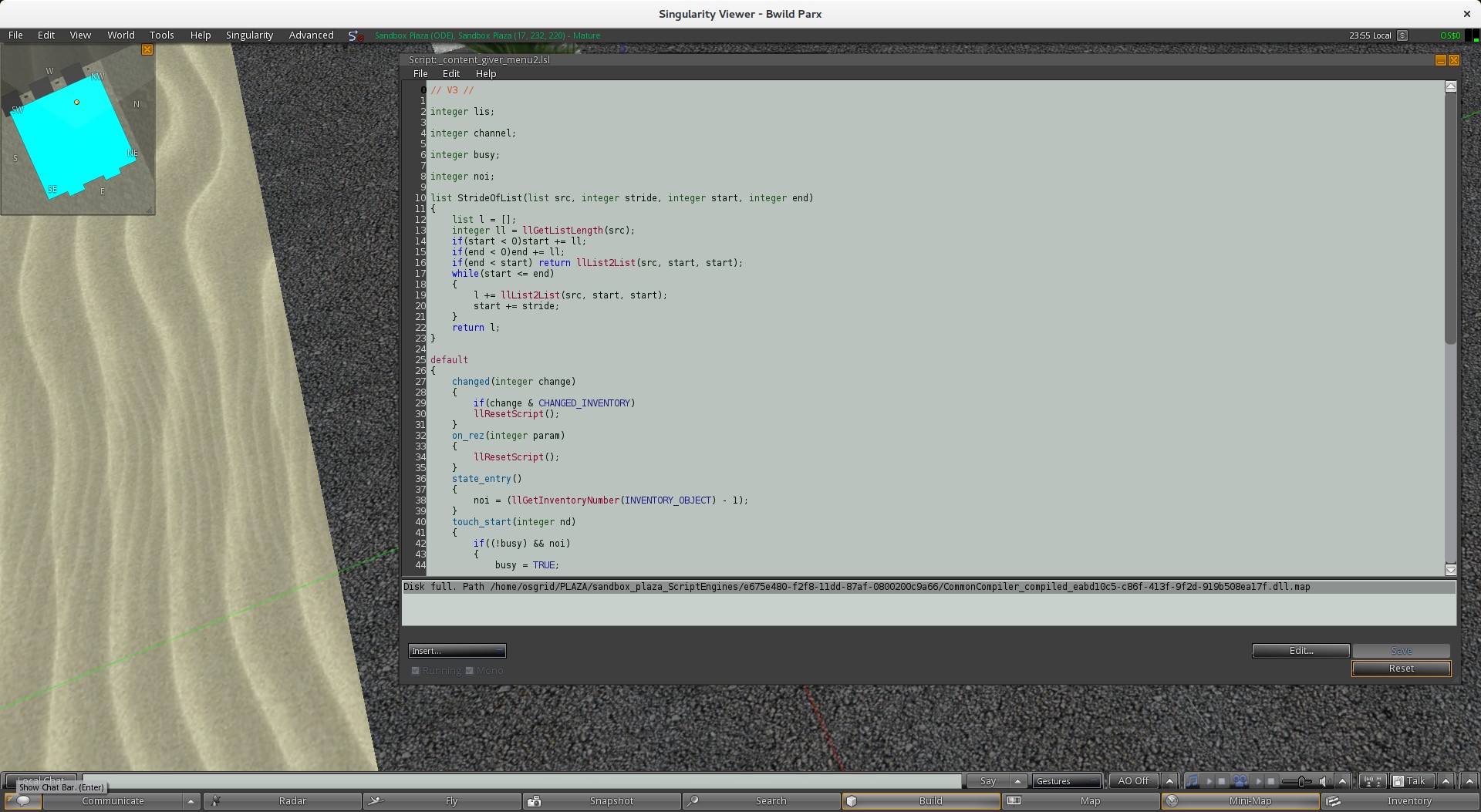This screenshot has height=812, width=1481.
Task: Toggle the AO Off button
Action: point(1133,781)
